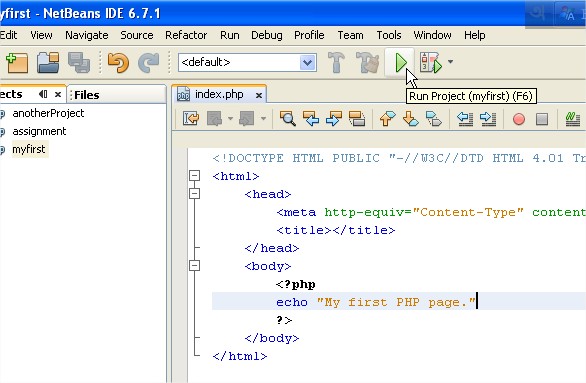This screenshot has width=586, height=383.
Task: Click Find Next Occurrence icon
Action: coord(334,119)
